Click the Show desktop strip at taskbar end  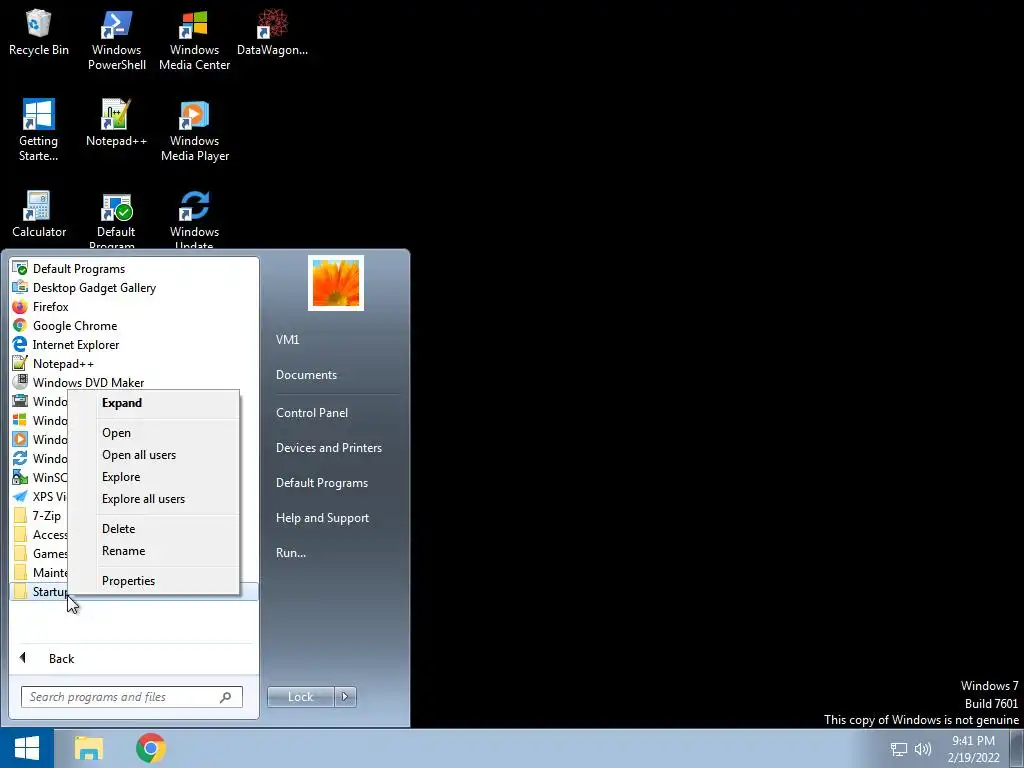[x=1017, y=748]
